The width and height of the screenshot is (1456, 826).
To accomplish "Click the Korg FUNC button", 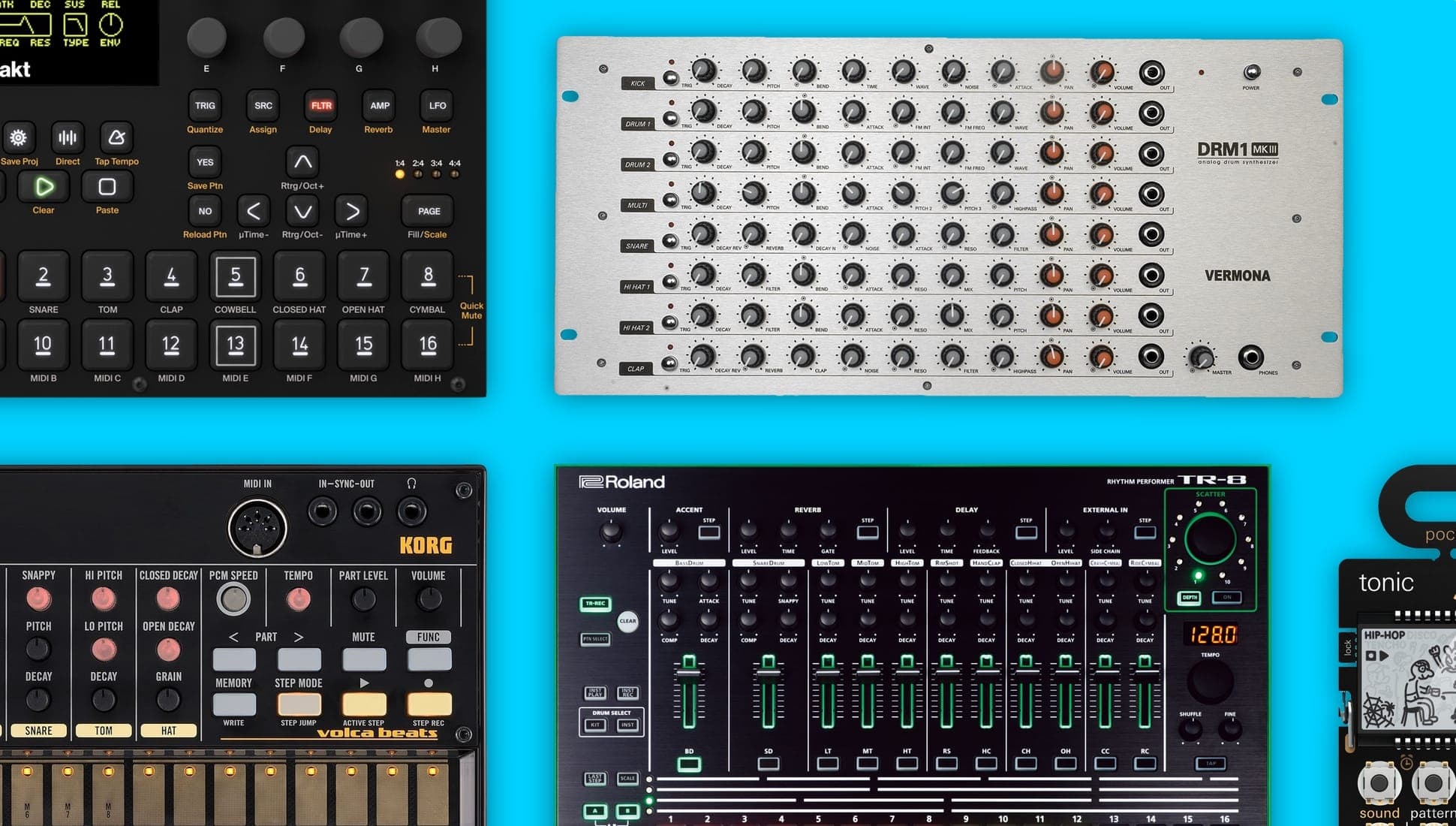I will point(429,659).
